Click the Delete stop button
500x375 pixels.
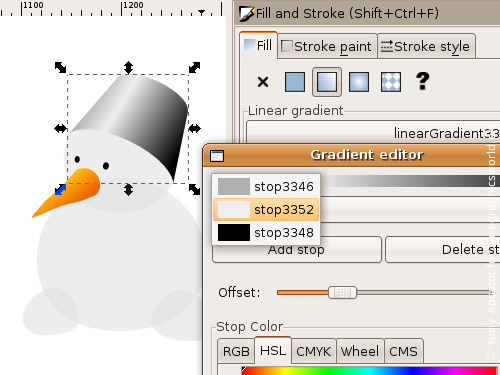(443, 250)
